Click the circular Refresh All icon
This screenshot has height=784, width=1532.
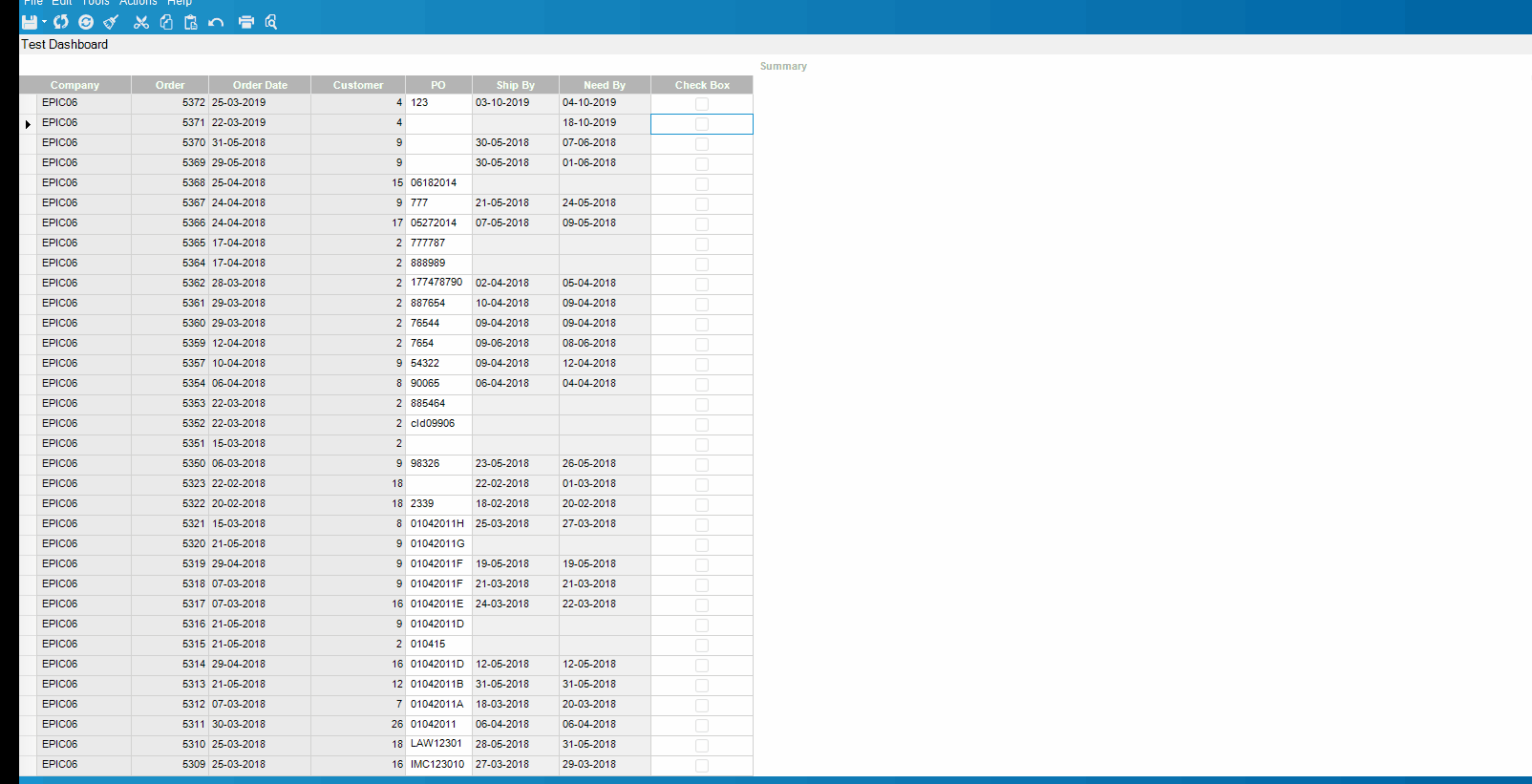(x=86, y=22)
